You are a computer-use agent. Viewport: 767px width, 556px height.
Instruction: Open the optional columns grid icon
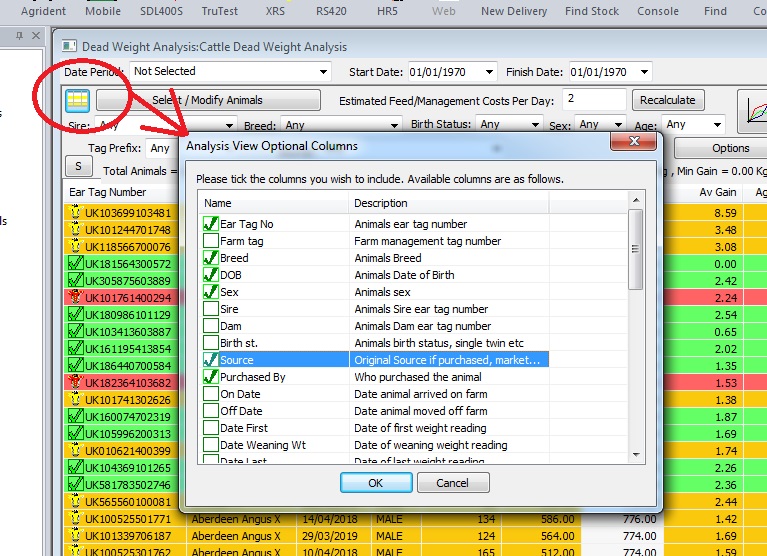77,101
